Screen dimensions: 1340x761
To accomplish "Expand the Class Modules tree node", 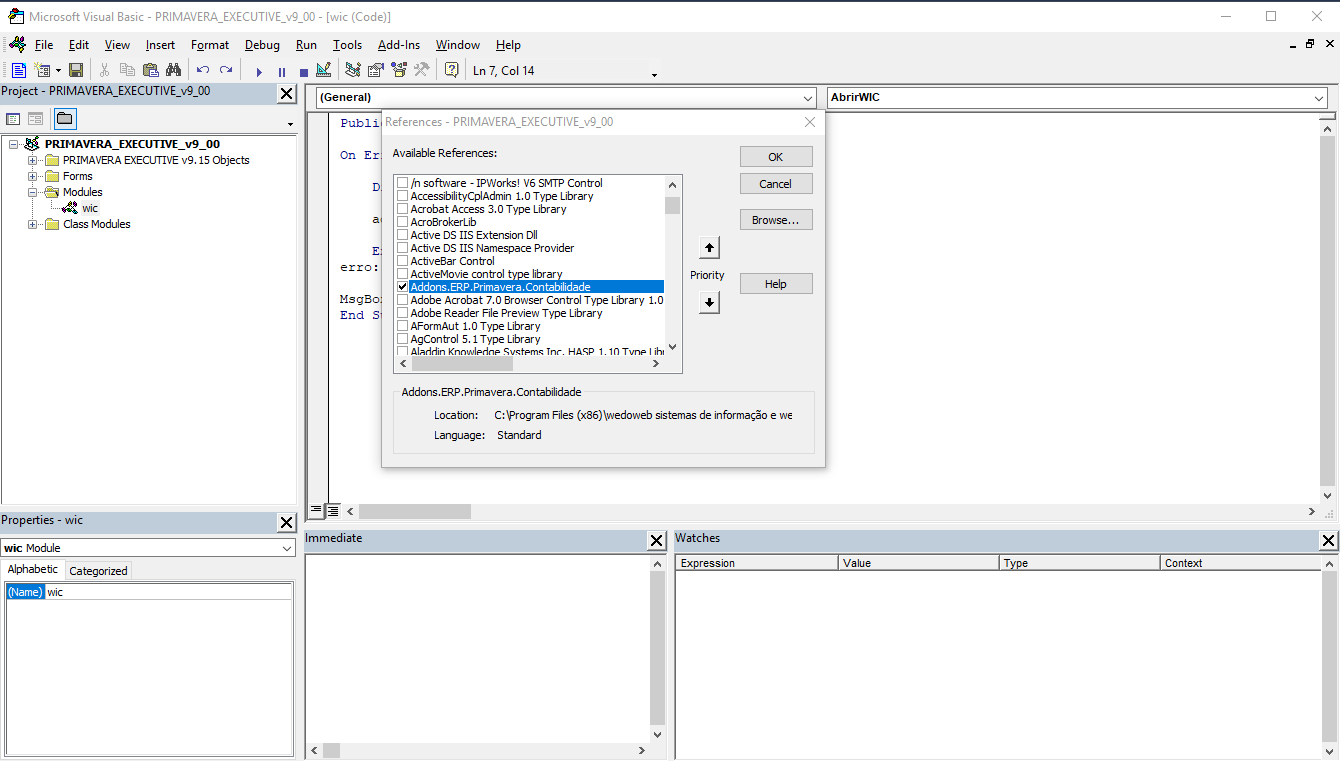I will [33, 224].
